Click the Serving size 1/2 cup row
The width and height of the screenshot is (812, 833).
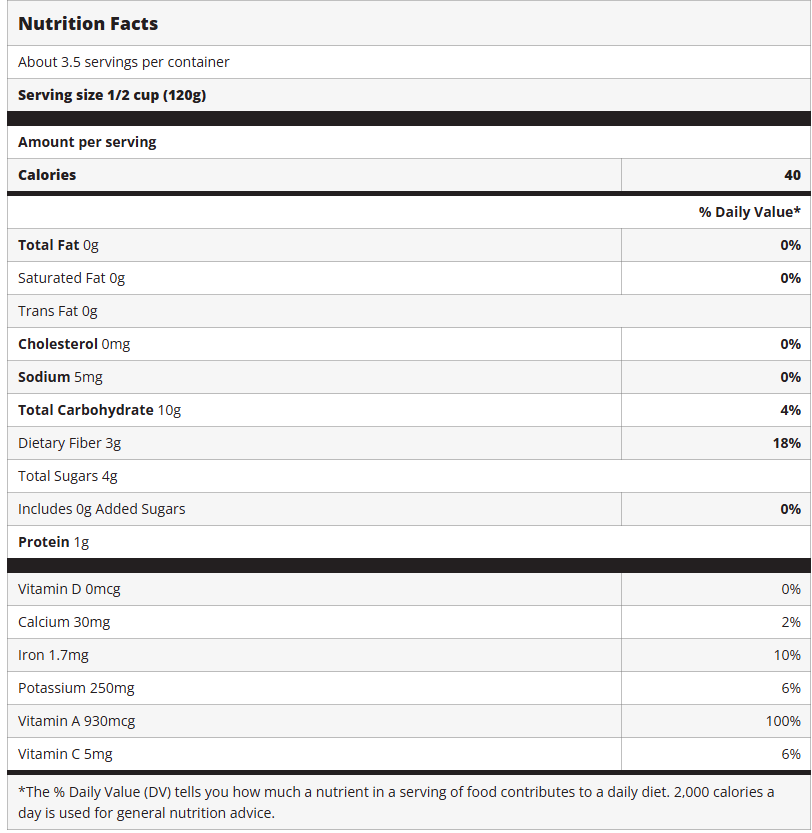[112, 95]
